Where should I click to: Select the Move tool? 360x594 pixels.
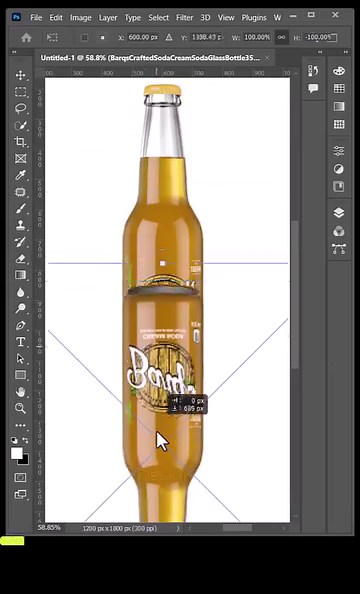click(20, 75)
